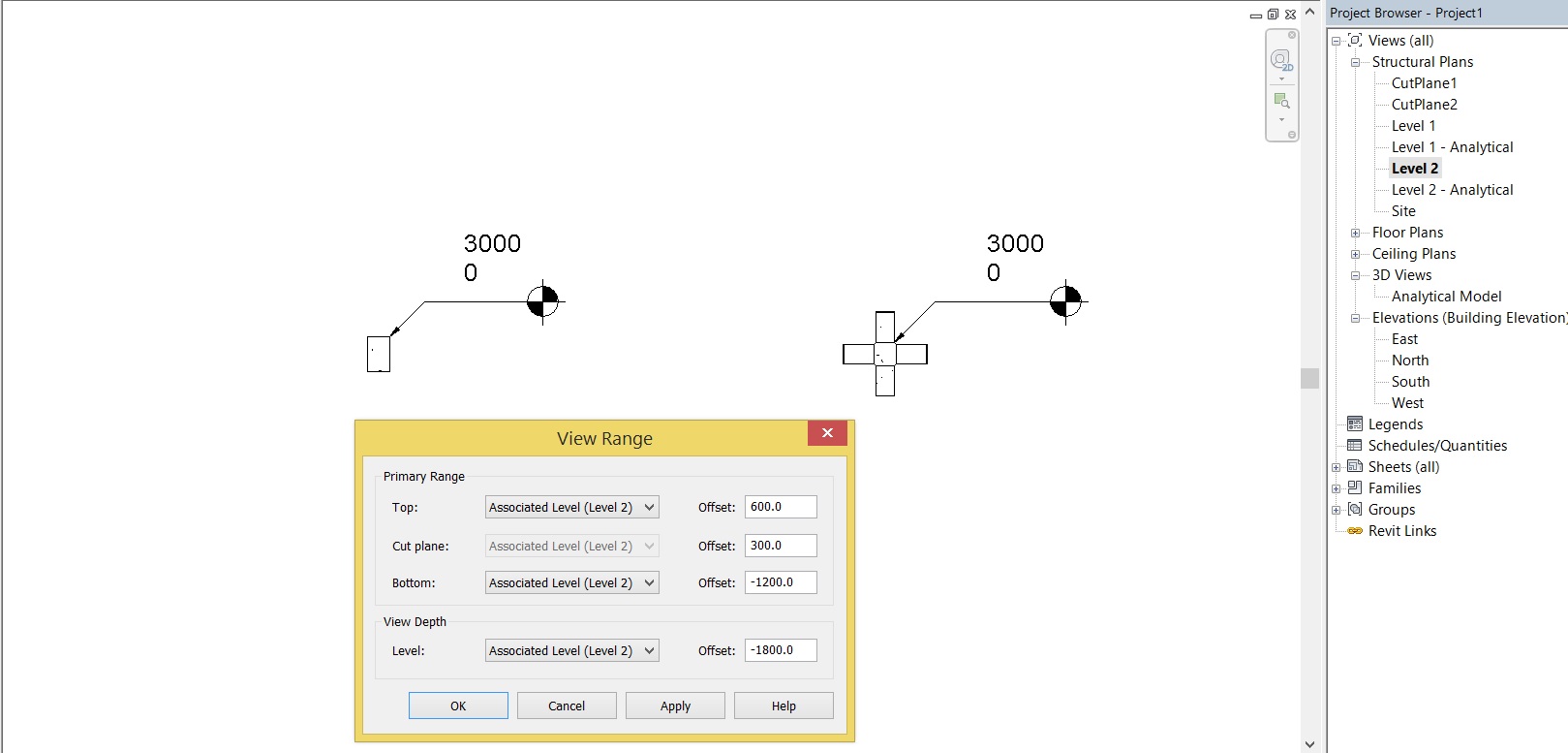This screenshot has height=753, width=1568.
Task: Click OK in View Range dialog
Action: pyautogui.click(x=458, y=706)
